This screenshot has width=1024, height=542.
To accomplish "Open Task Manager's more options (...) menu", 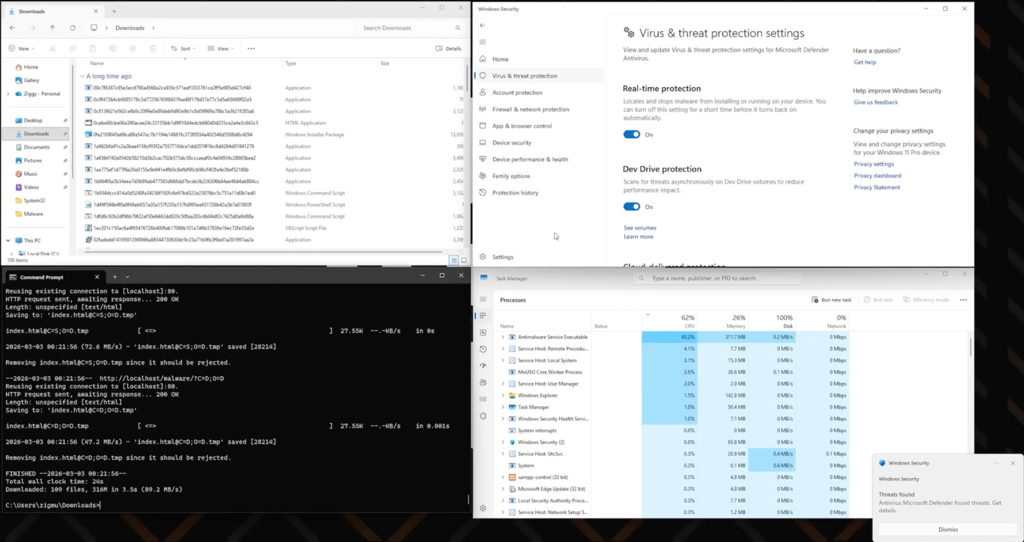I will [x=963, y=300].
